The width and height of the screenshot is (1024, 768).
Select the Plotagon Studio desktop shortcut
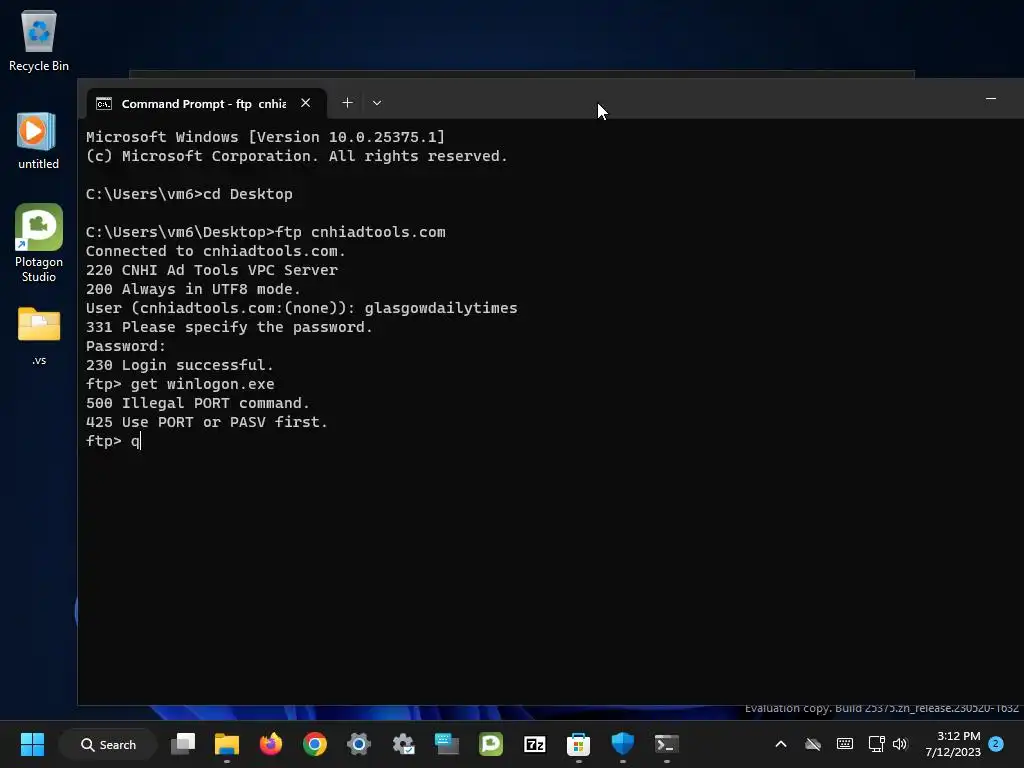(x=39, y=243)
